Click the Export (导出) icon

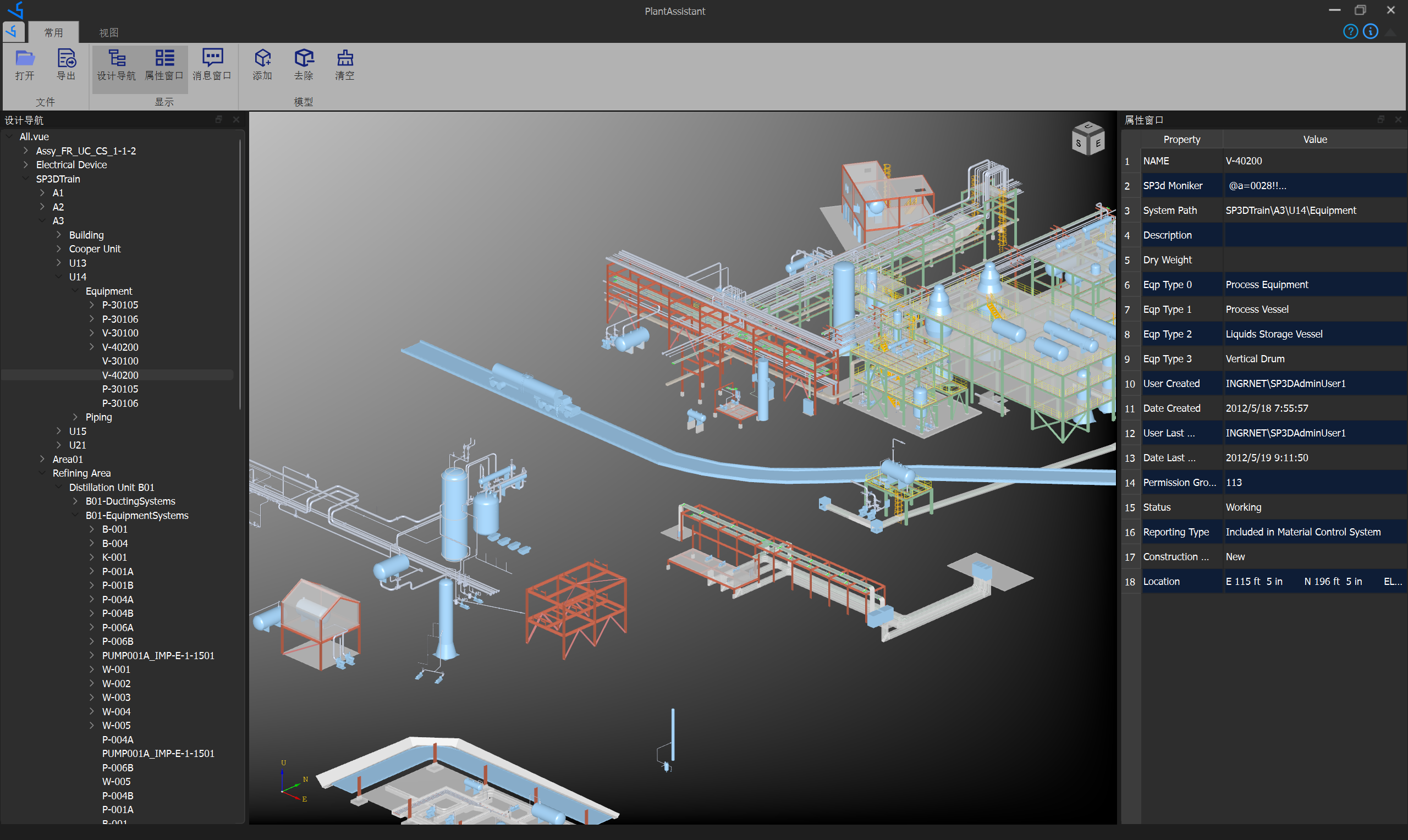tap(66, 58)
